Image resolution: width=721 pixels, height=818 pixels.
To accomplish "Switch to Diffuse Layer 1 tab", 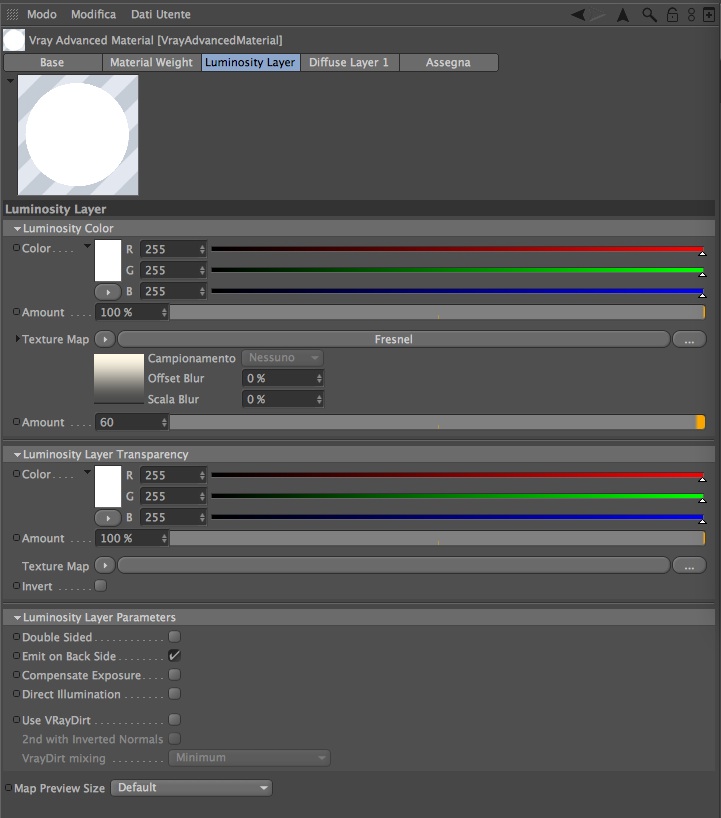I will pyautogui.click(x=349, y=63).
